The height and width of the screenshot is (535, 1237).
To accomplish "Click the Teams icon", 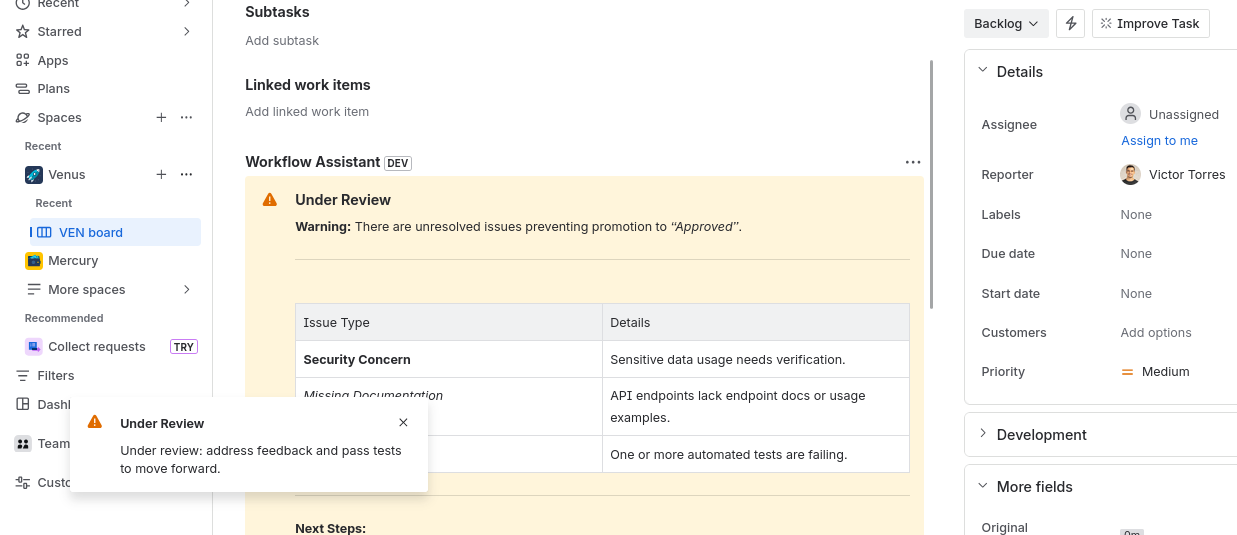I will coord(23,444).
